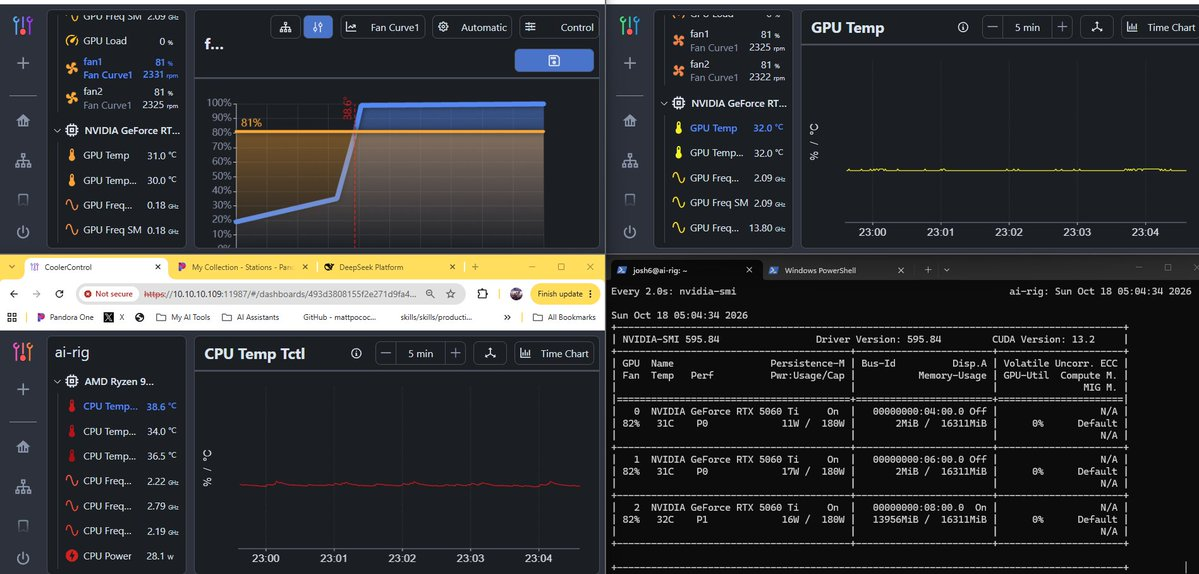Collapse NVIDIA GeForce RT... group in GPU Temp window

tap(663, 103)
